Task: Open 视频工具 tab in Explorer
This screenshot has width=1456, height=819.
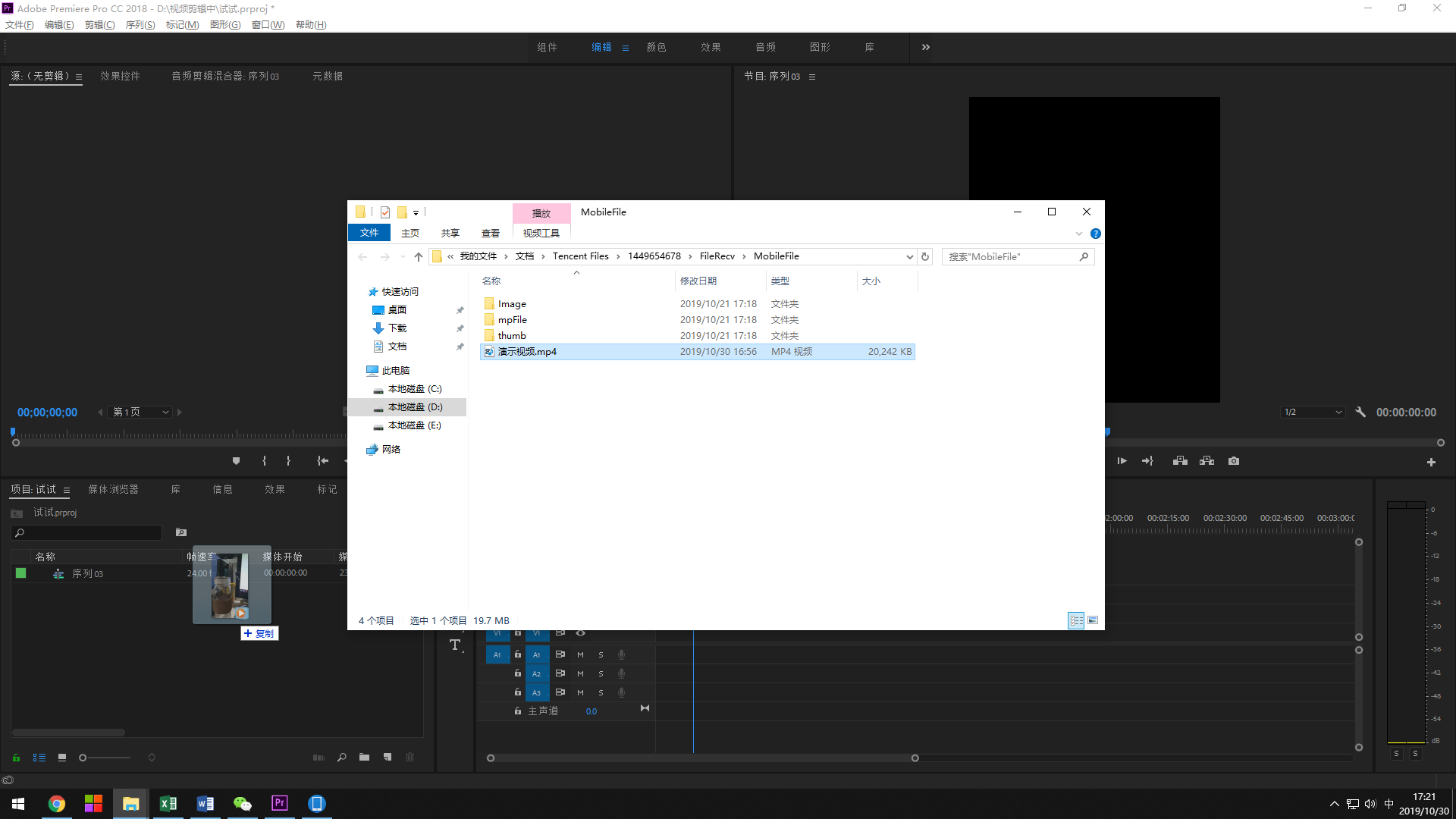Action: [x=541, y=234]
